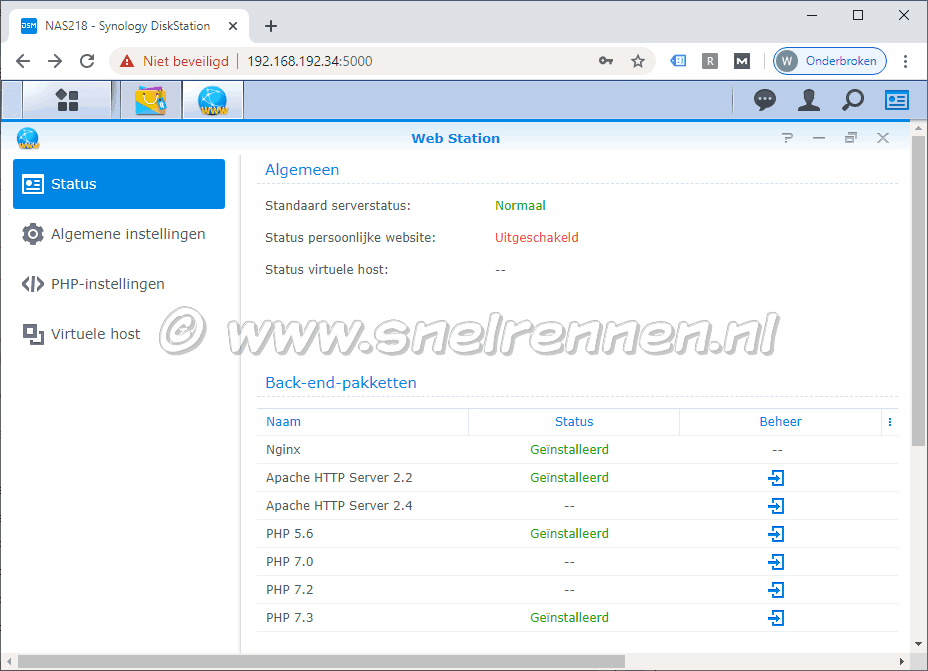Screen dimensions: 928x671
Task: Open the Chrome three-dot menu
Action: click(905, 61)
